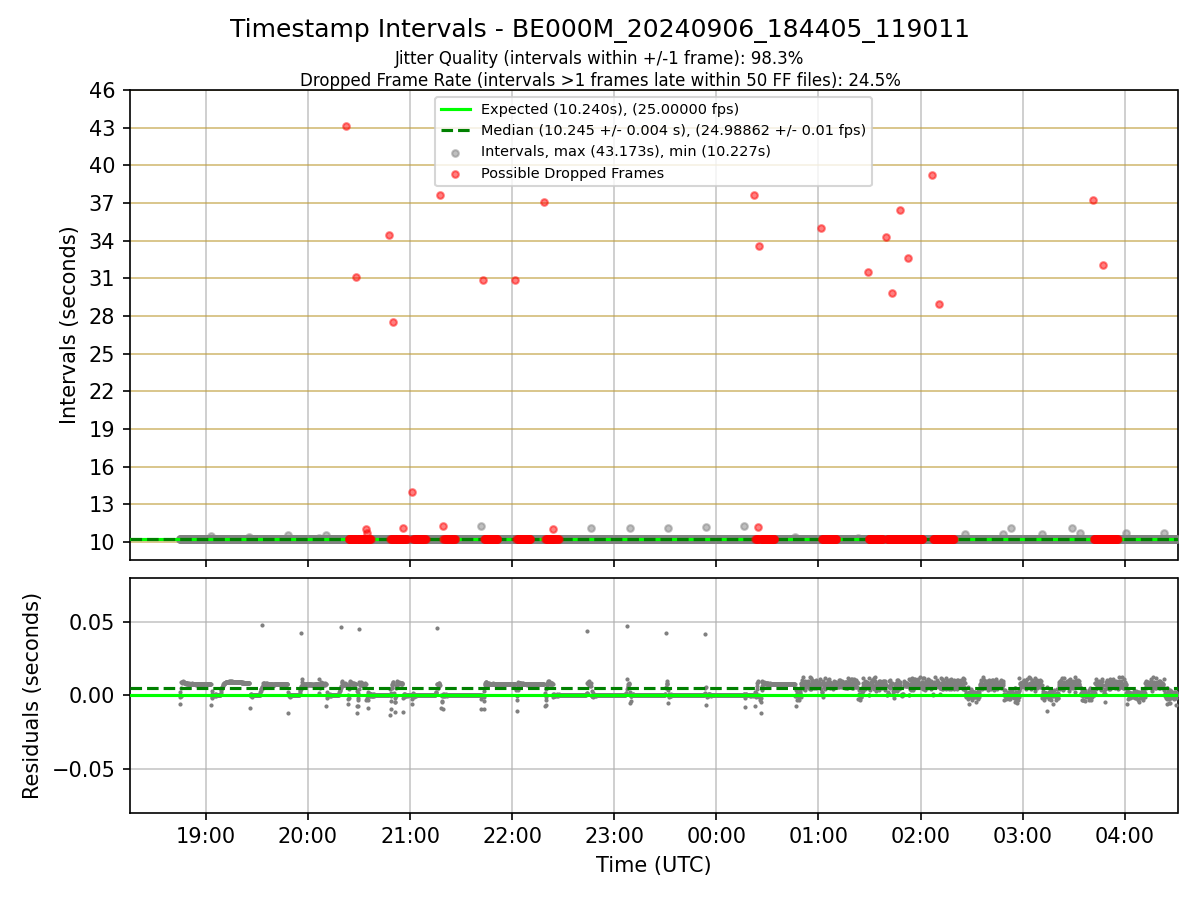Click the 'Intervals (seconds)' y-axis label

pyautogui.click(x=68, y=325)
